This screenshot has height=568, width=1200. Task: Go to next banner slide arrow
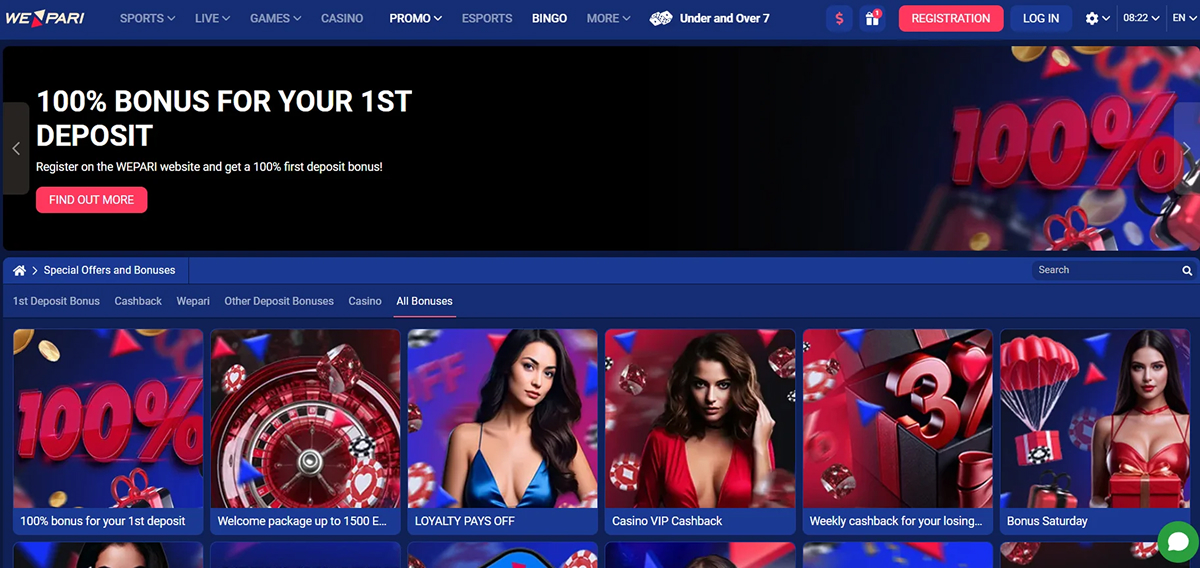[1186, 148]
